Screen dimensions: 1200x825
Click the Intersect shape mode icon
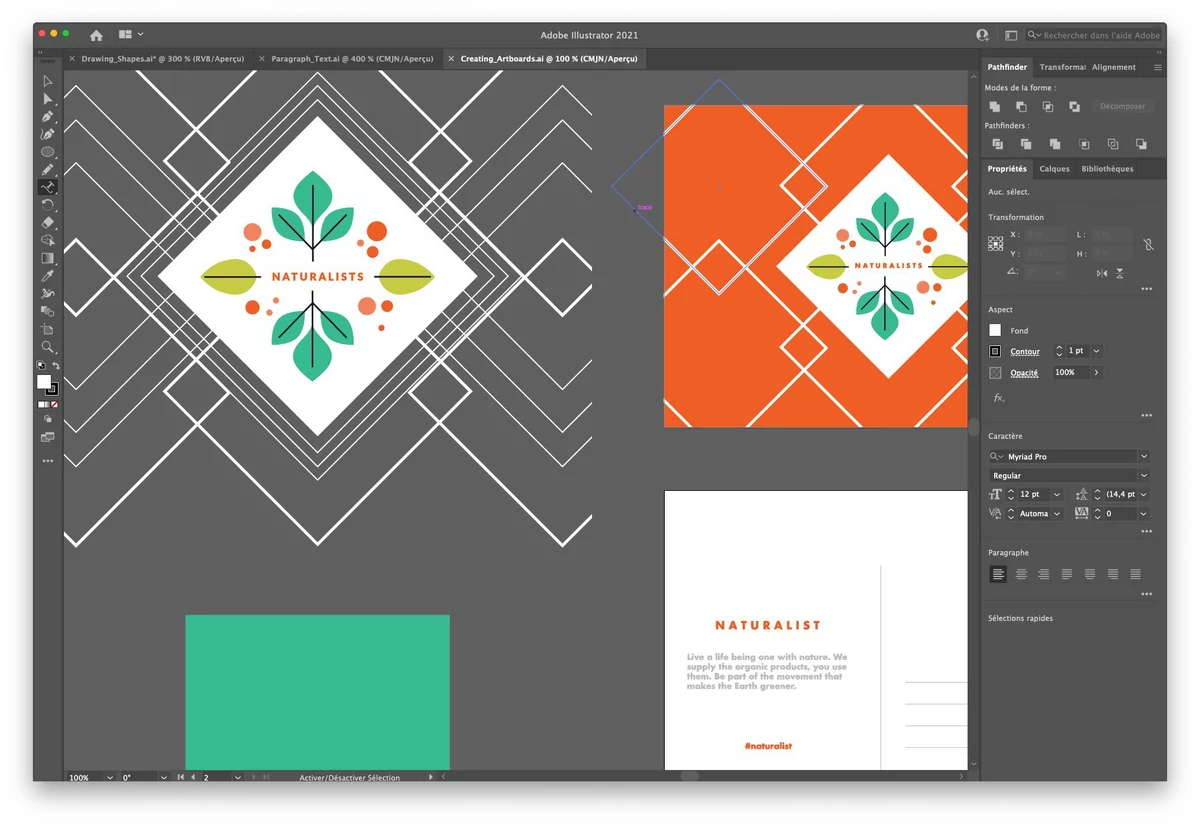(1047, 106)
